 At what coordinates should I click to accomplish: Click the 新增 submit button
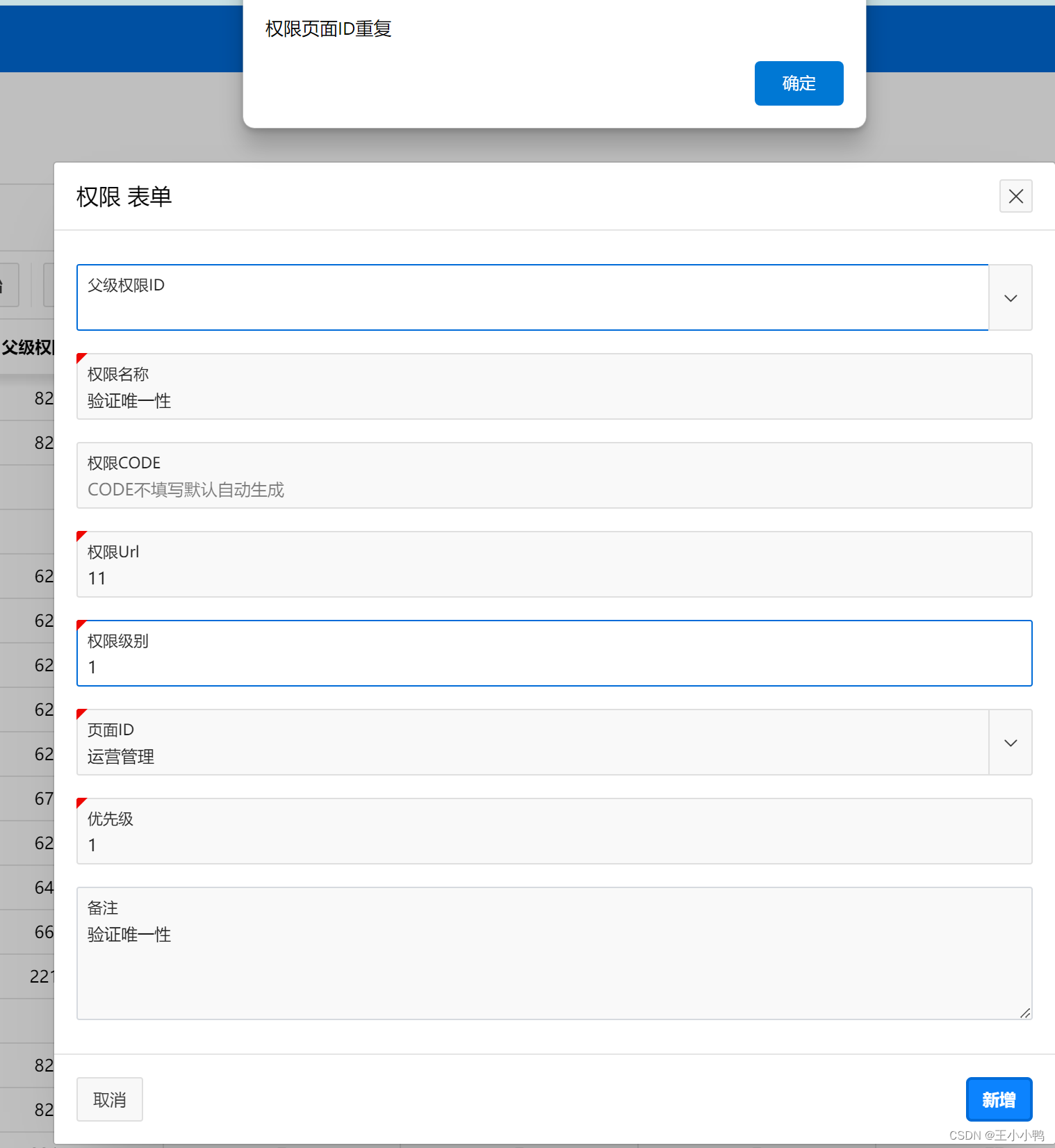pos(999,1099)
